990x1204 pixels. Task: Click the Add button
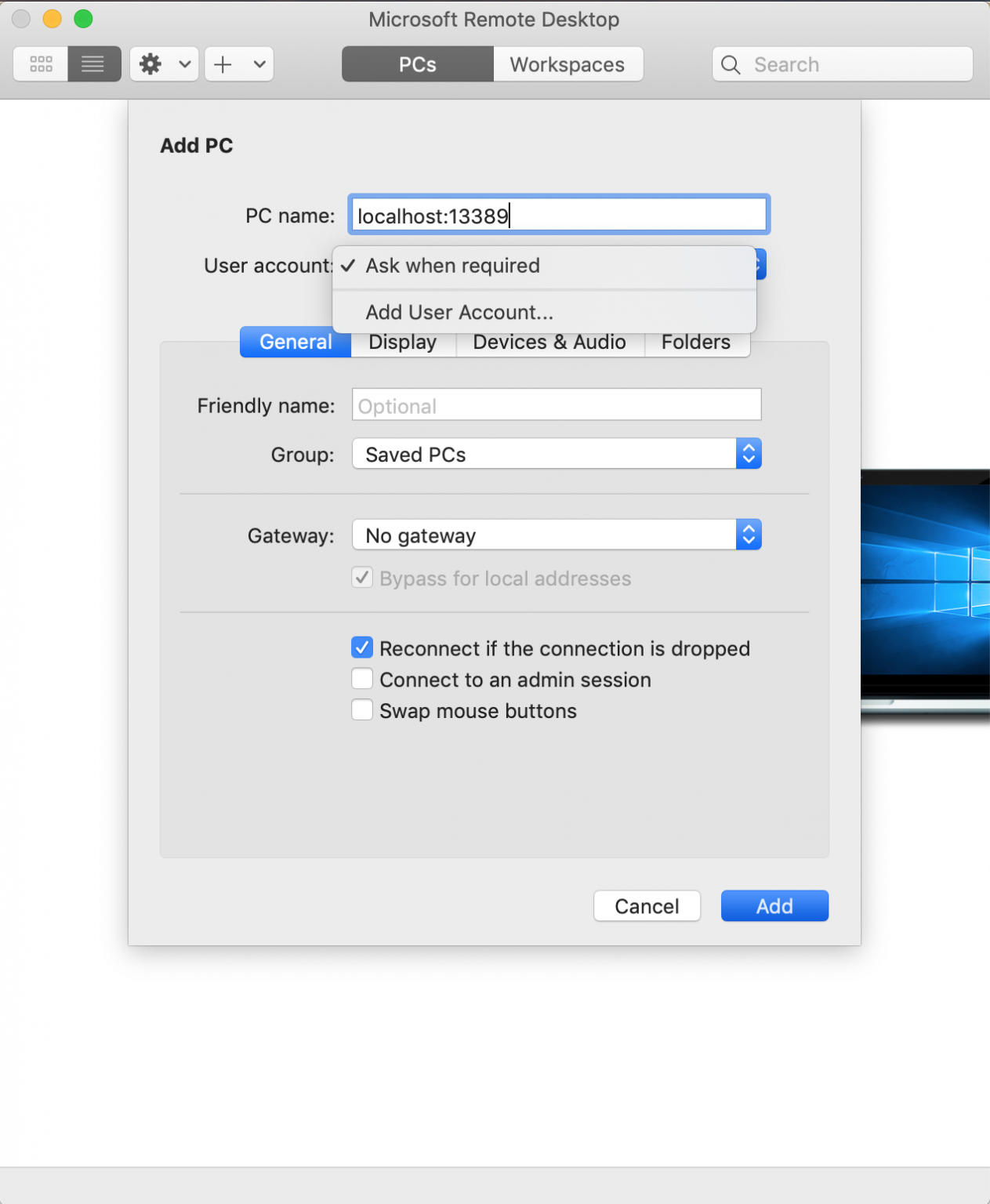point(774,906)
